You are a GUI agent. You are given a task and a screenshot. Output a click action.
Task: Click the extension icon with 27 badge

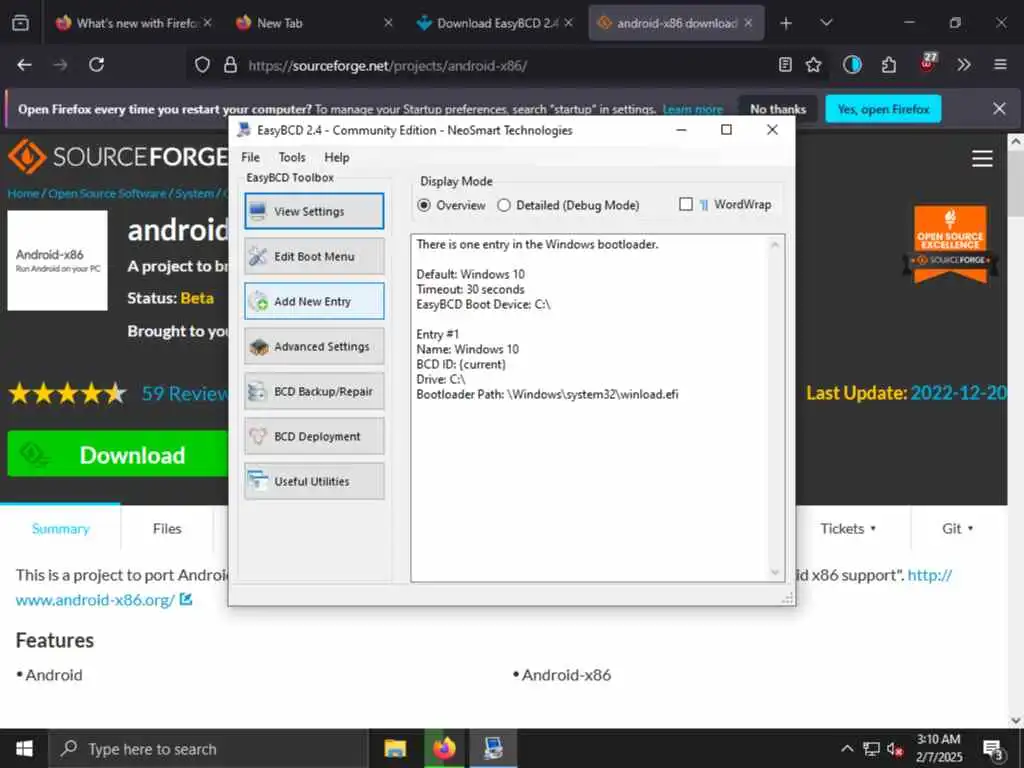[x=927, y=63]
